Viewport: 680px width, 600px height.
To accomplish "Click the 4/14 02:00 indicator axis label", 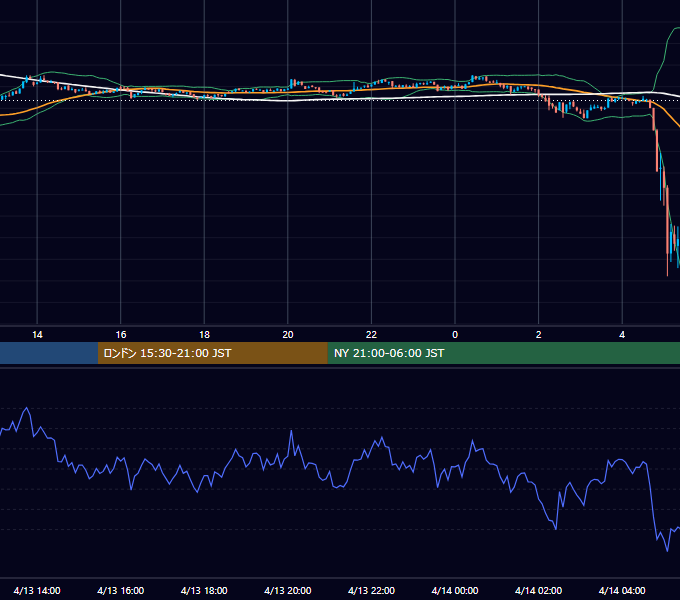I will tap(538, 590).
